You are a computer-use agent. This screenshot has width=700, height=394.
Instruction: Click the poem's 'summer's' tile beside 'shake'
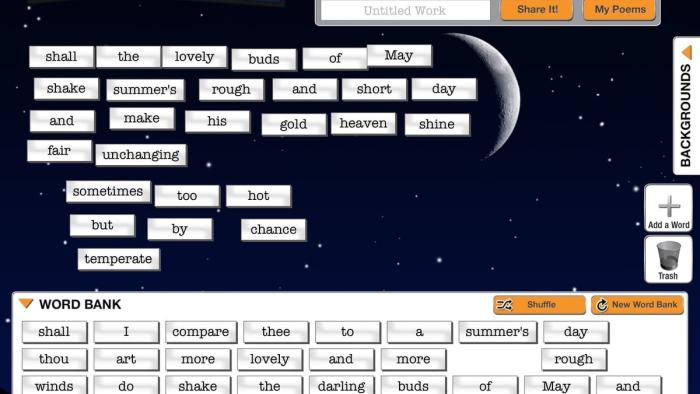(145, 90)
